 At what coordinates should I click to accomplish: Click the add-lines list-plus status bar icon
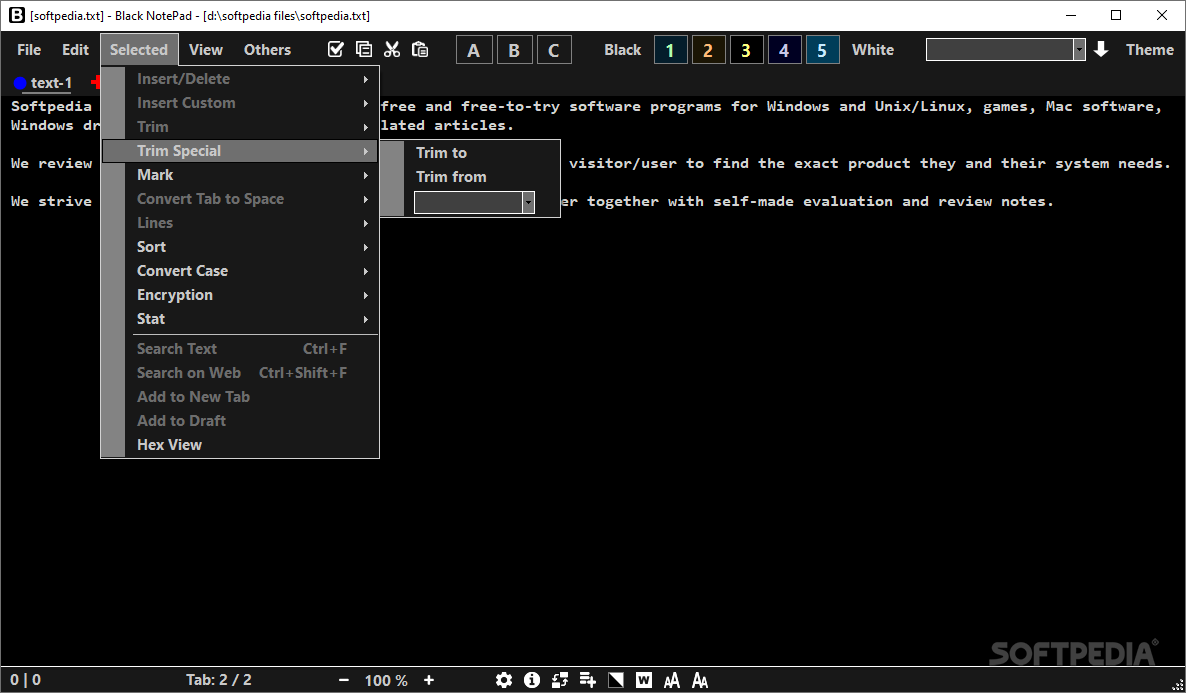[588, 680]
